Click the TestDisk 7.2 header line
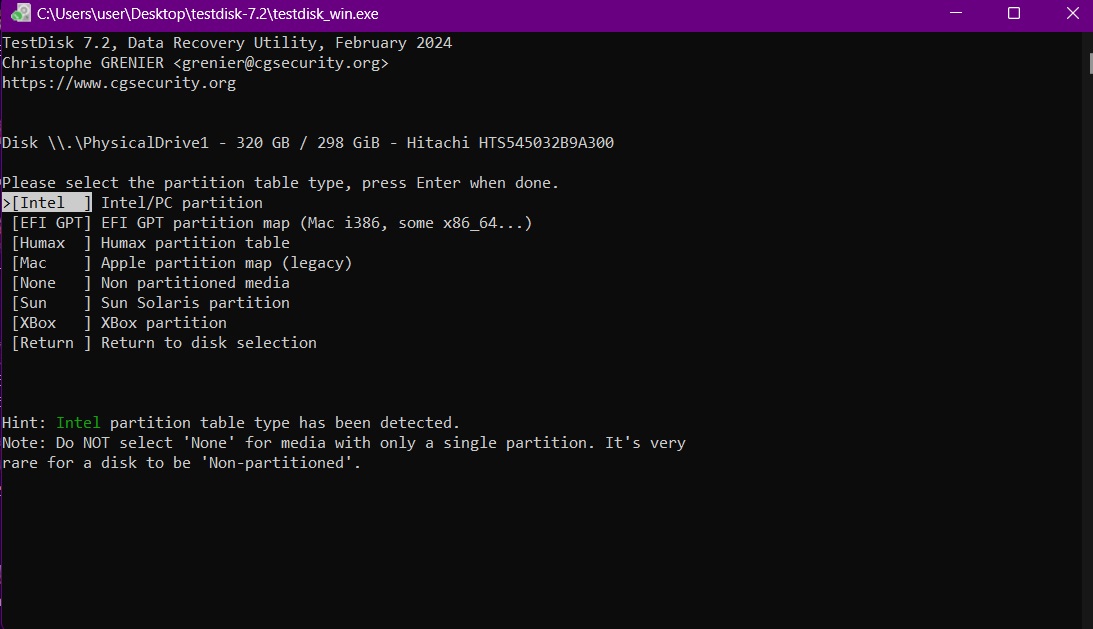 [227, 43]
